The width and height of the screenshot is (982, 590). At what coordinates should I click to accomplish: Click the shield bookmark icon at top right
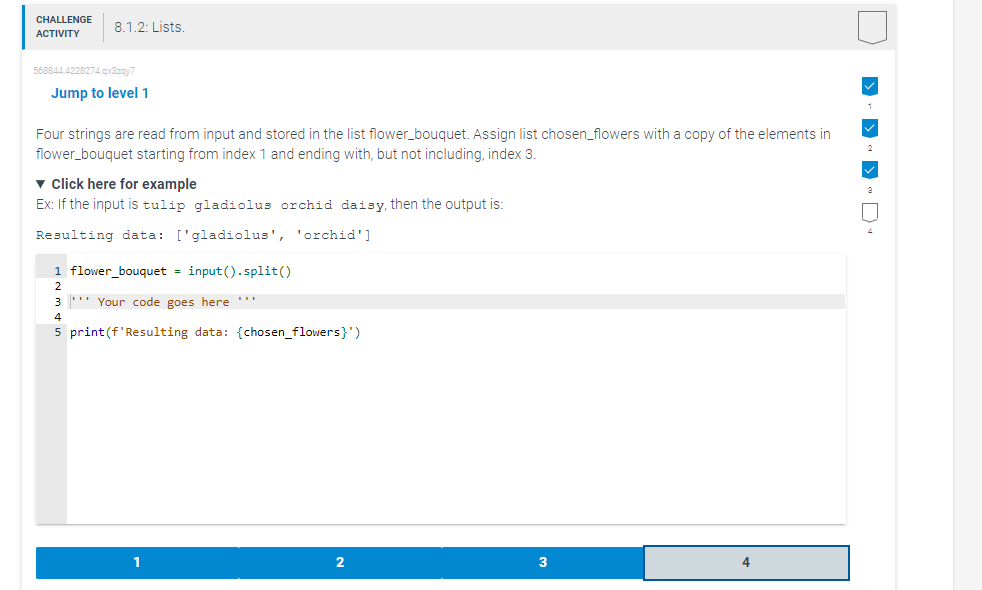(870, 27)
